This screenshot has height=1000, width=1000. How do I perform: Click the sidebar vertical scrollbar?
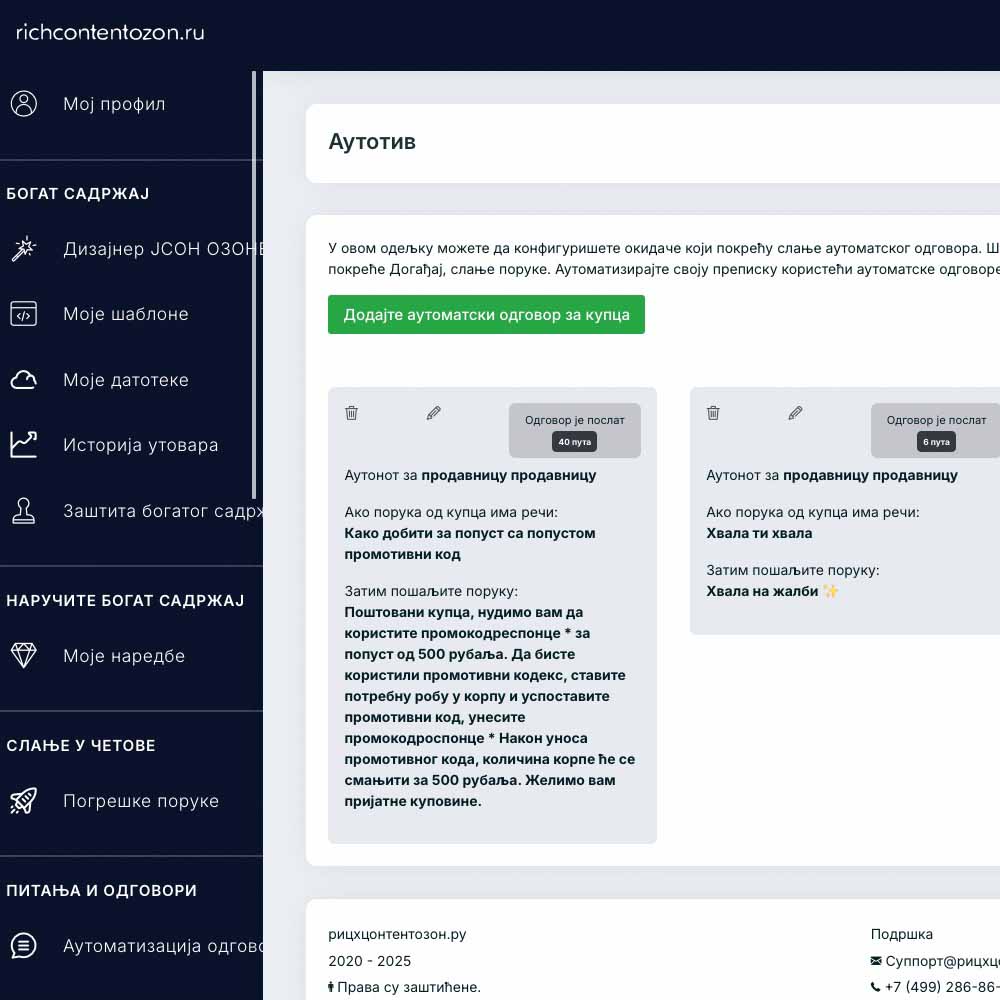[x=254, y=284]
